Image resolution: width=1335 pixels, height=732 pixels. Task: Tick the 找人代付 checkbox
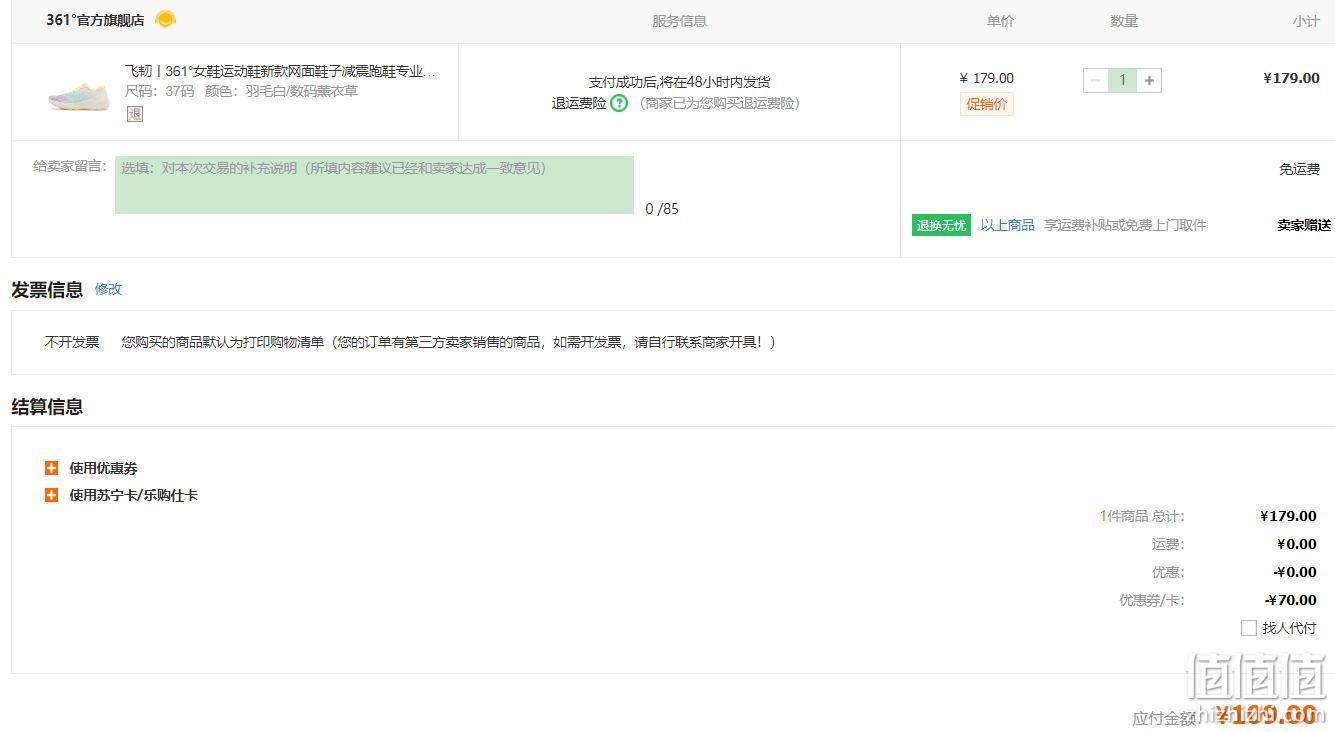1248,628
